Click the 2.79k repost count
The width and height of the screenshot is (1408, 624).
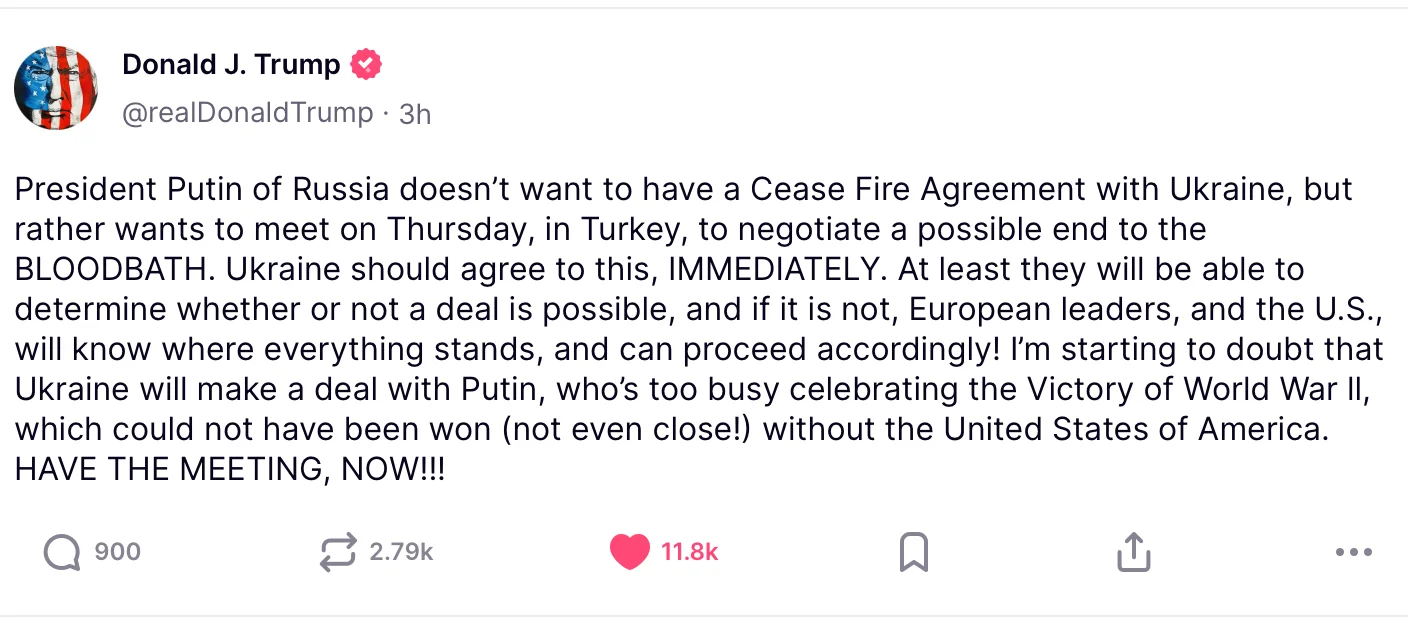(401, 552)
